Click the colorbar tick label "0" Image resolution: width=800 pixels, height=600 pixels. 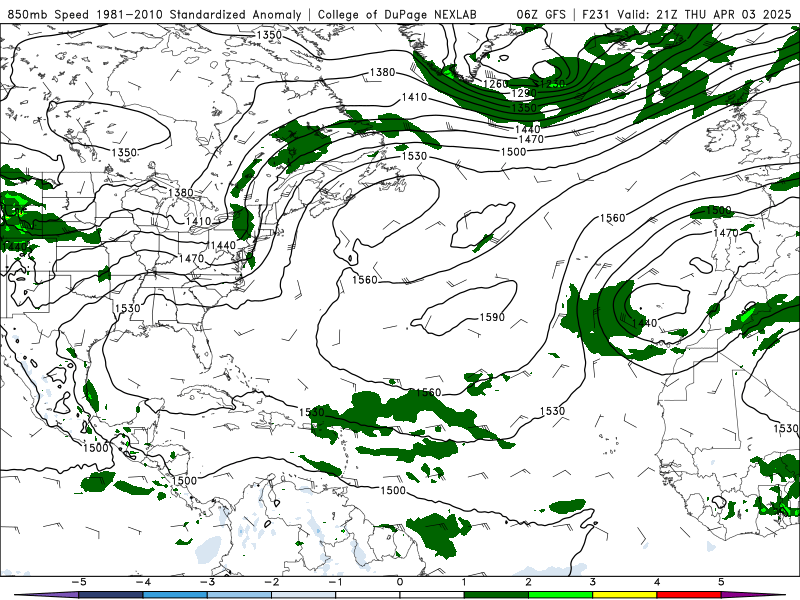(399, 582)
